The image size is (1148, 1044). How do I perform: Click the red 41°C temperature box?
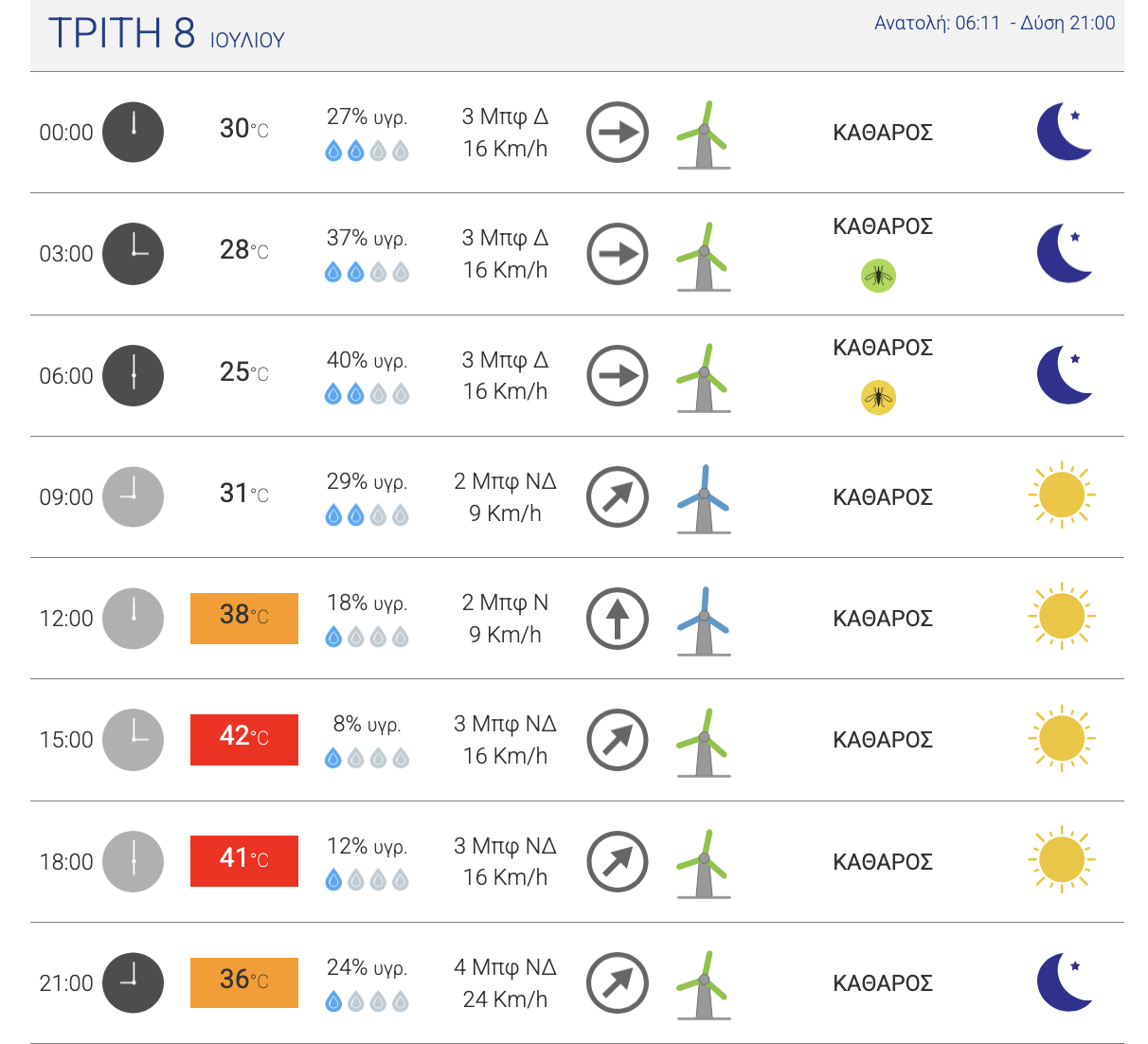(244, 861)
